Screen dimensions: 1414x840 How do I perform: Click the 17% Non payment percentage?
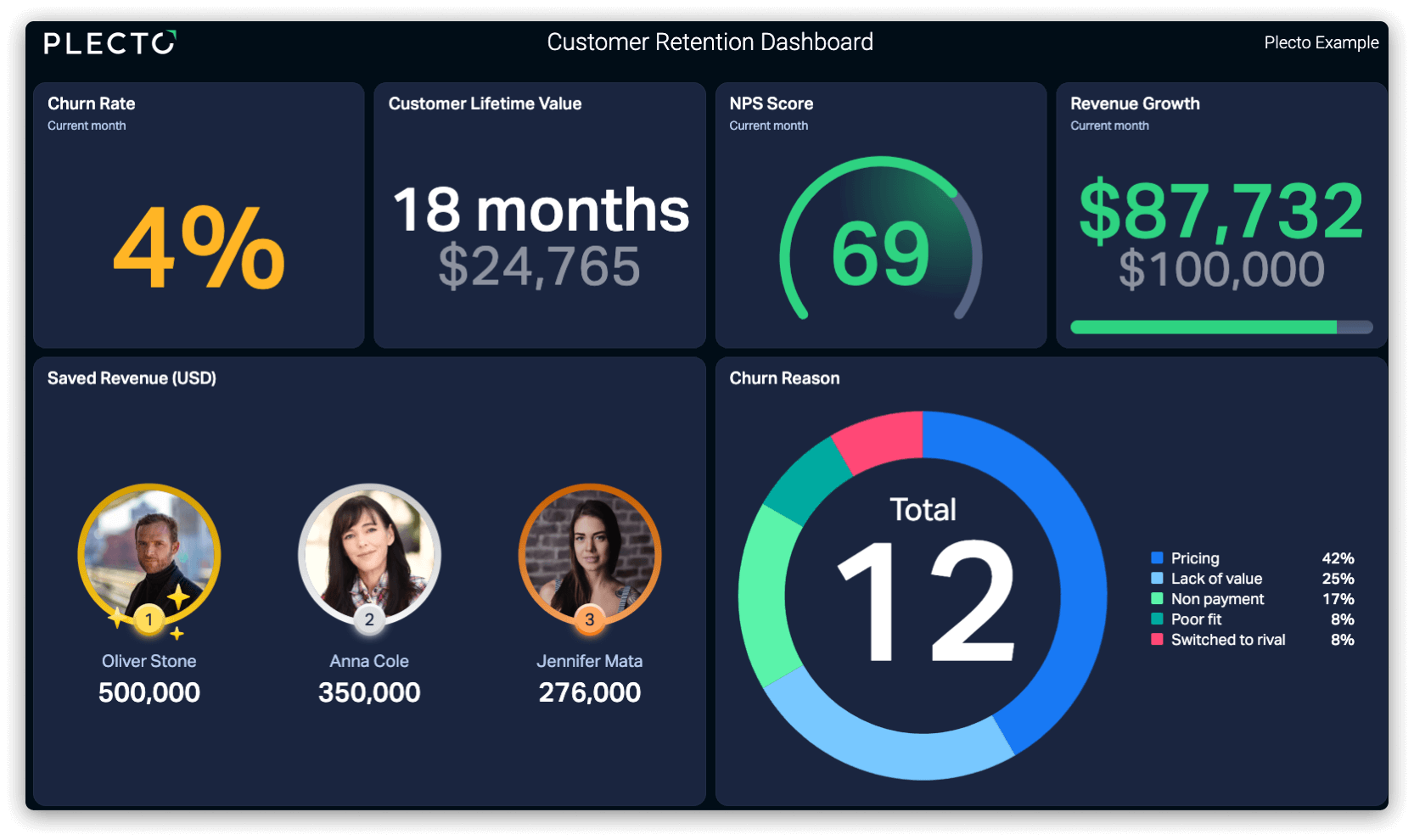pyautogui.click(x=1338, y=599)
